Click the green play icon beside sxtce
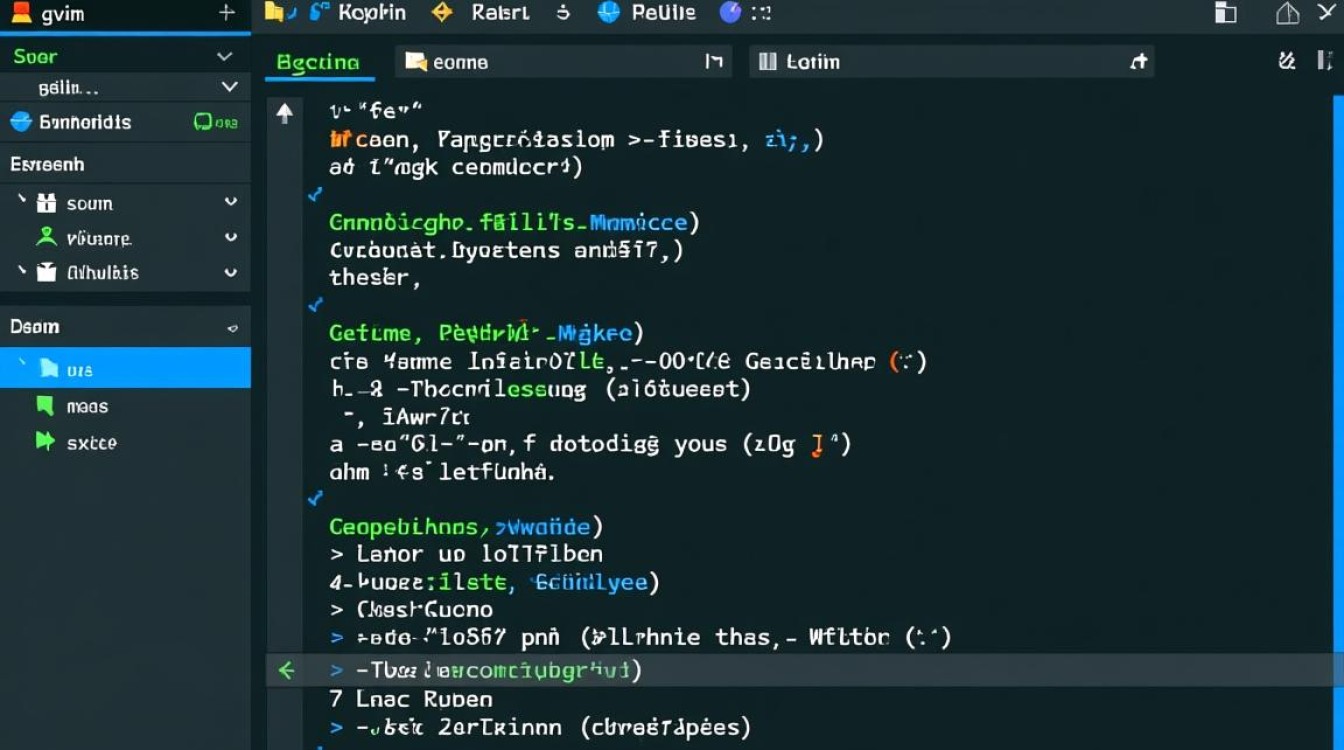1344x750 pixels. (x=45, y=441)
